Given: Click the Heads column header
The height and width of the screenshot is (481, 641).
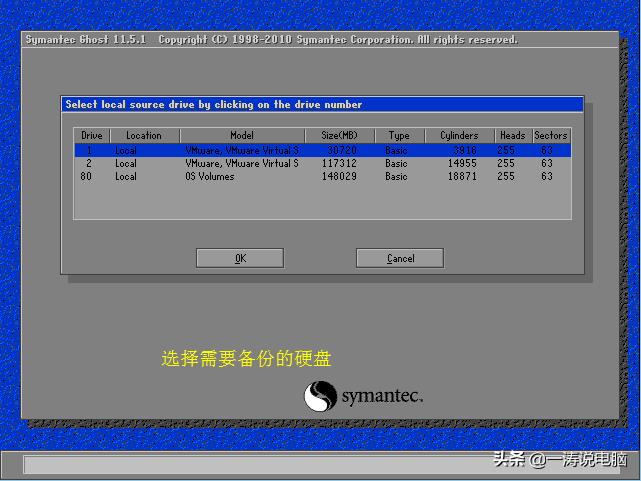Looking at the screenshot, I should pyautogui.click(x=513, y=135).
